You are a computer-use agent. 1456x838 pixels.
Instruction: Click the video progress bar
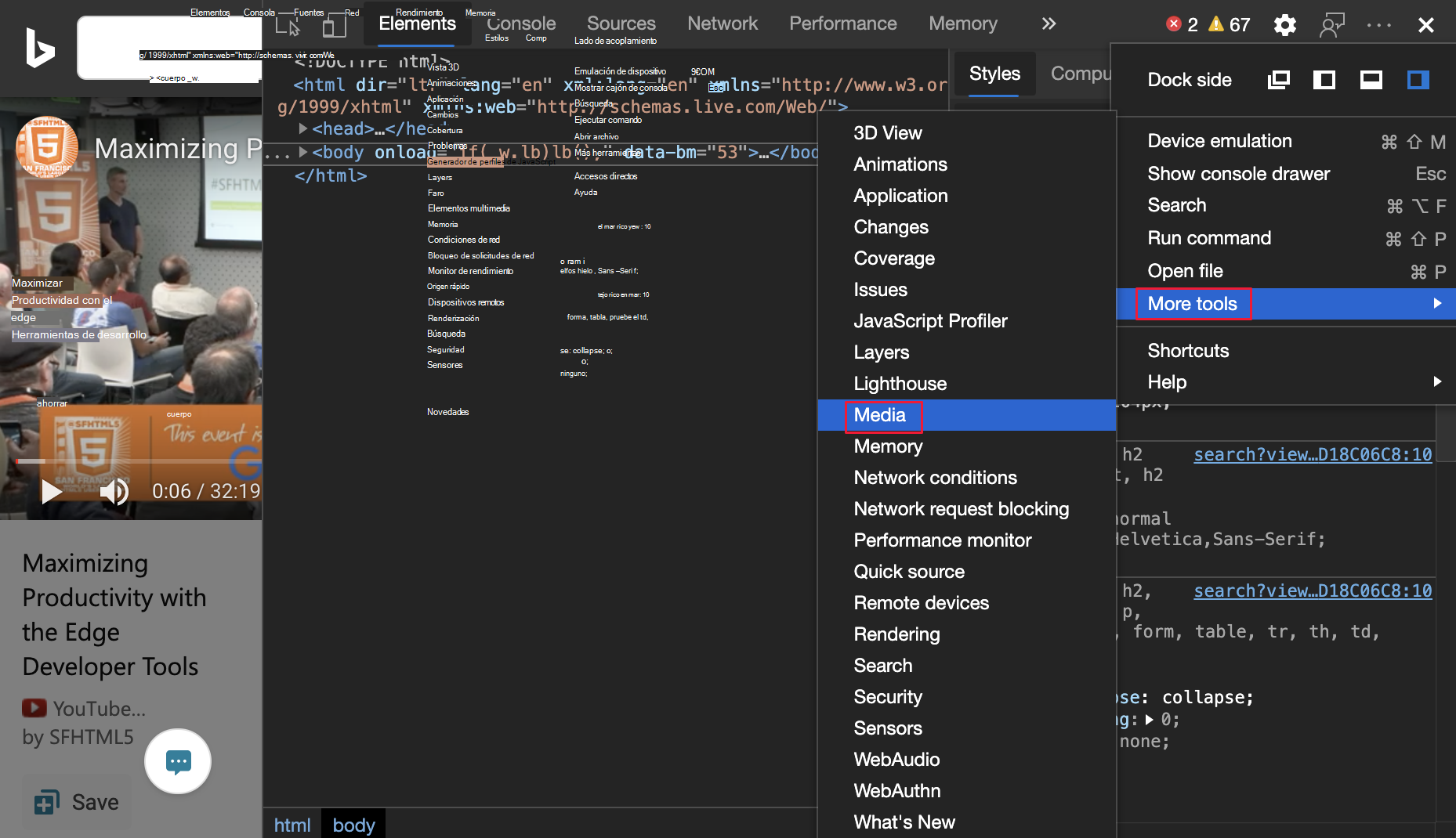coord(133,461)
